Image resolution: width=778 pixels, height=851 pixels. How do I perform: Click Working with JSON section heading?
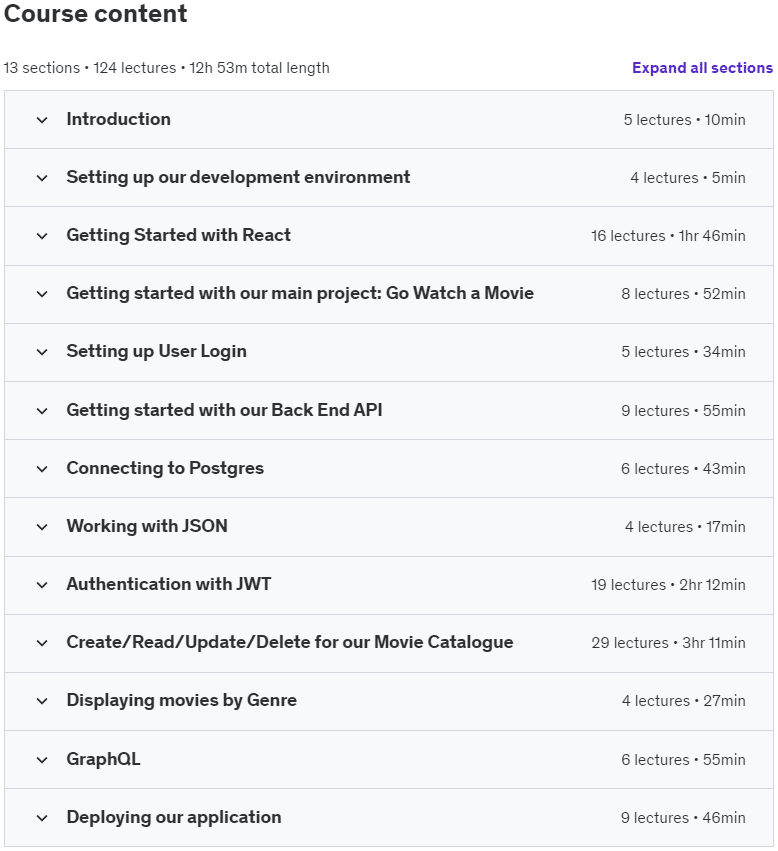tap(147, 526)
